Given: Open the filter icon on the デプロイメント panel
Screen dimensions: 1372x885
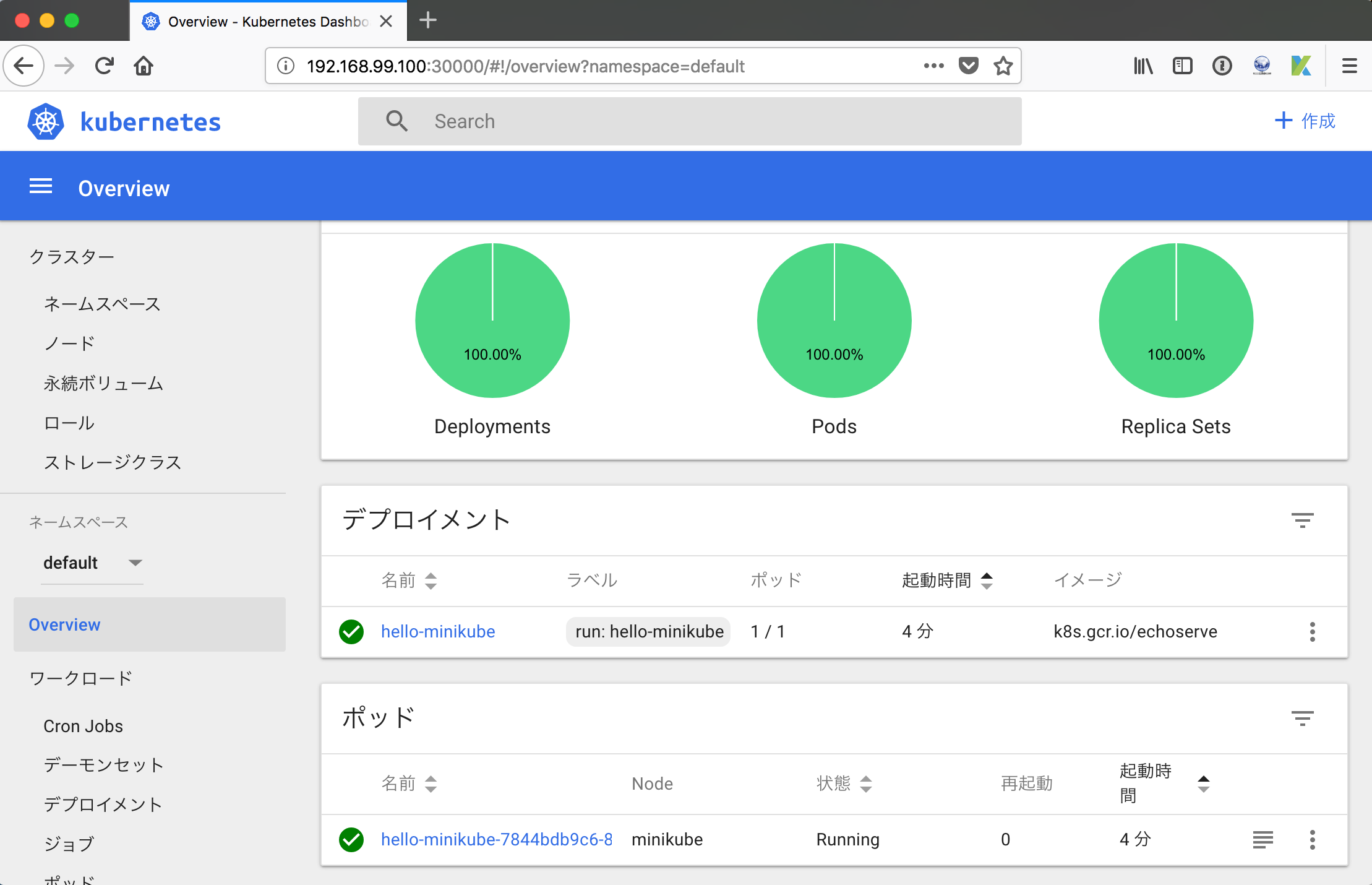Looking at the screenshot, I should coord(1303,520).
